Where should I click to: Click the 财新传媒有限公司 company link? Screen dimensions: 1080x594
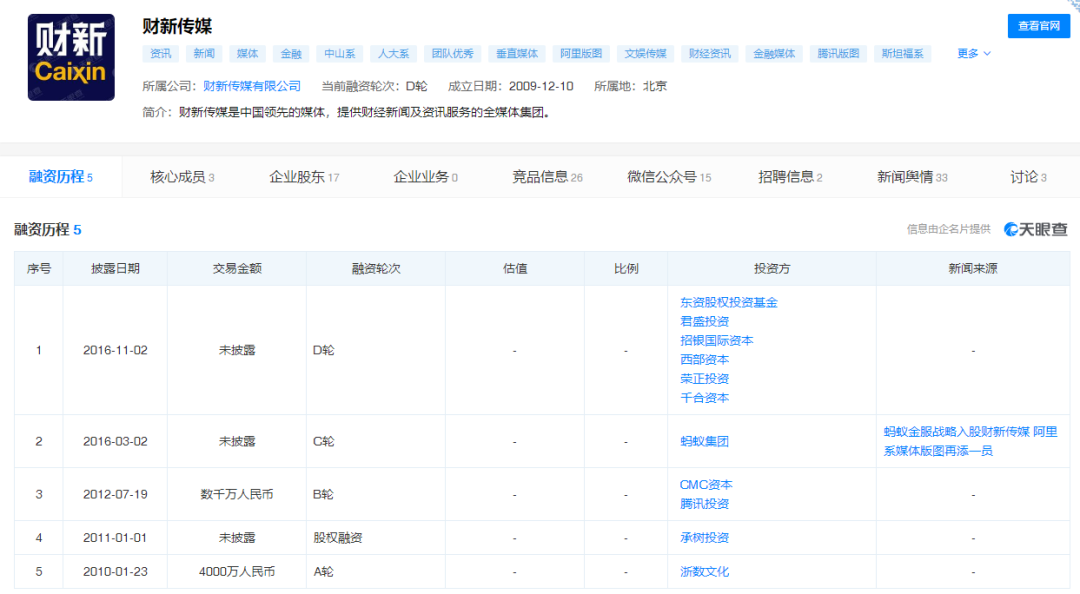pos(252,86)
